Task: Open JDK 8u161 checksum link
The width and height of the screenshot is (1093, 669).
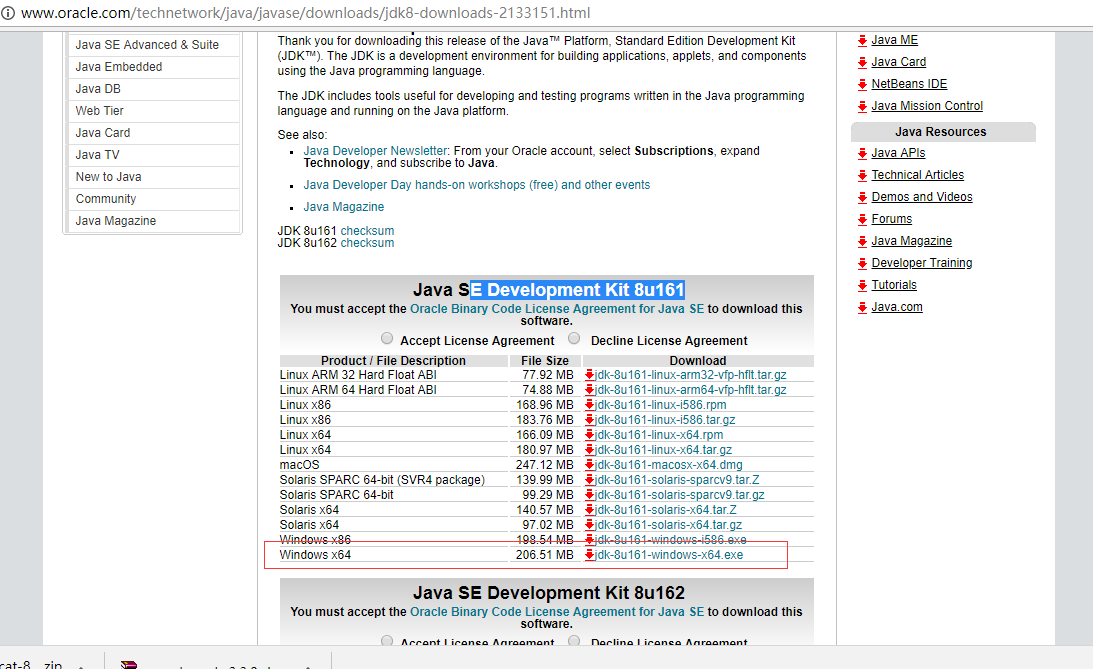Action: tap(367, 231)
